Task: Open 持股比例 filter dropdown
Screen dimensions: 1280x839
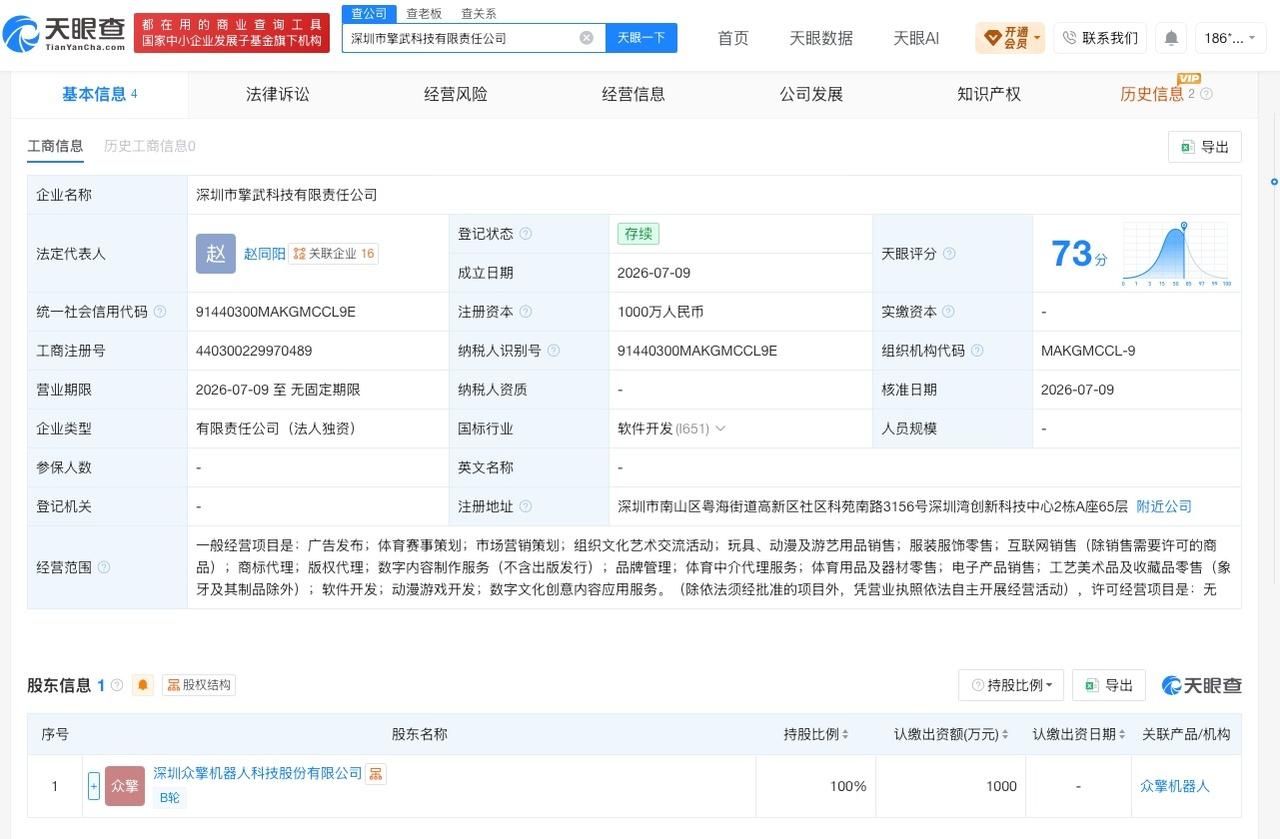Action: 1011,685
